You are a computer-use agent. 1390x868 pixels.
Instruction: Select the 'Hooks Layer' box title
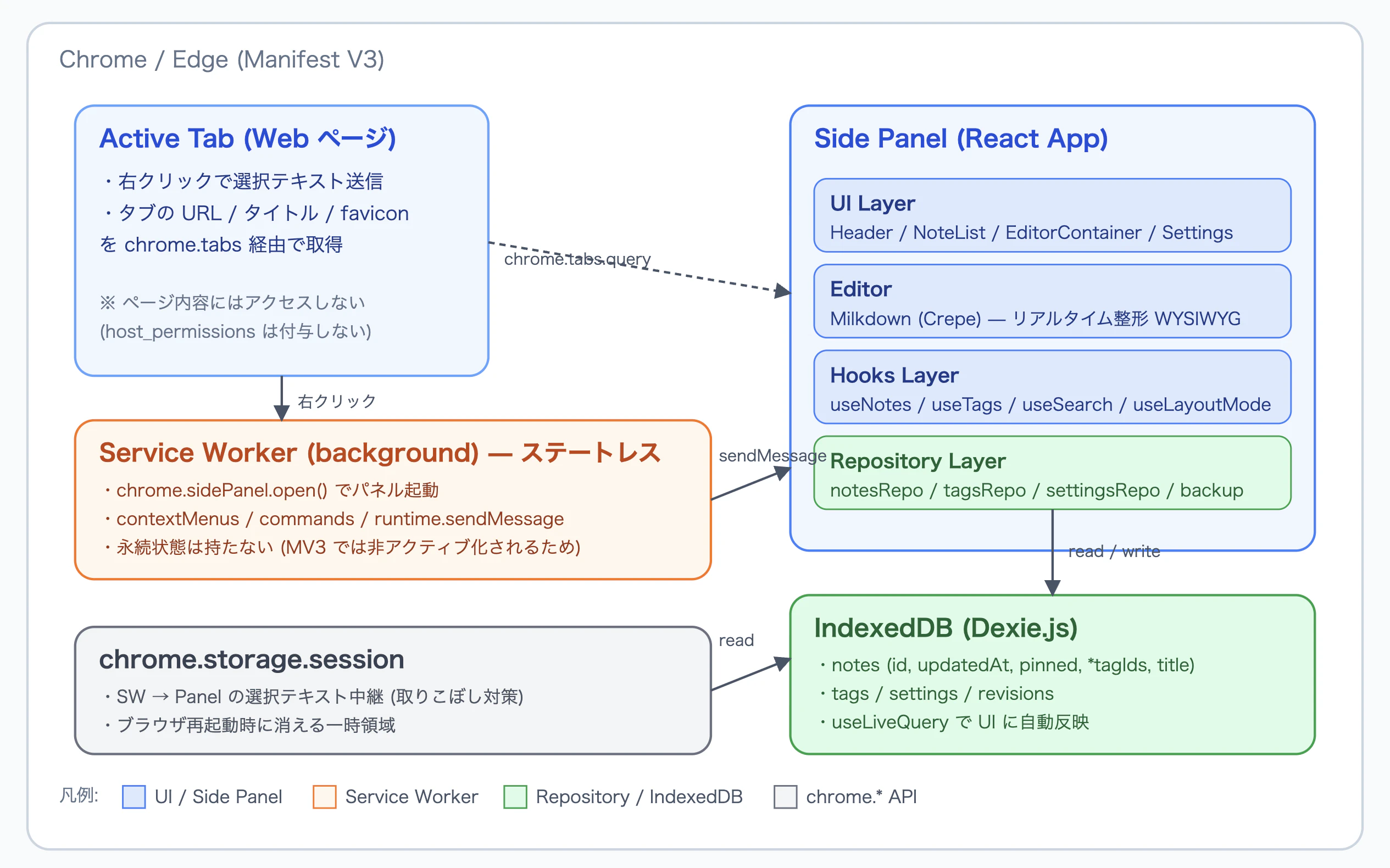(894, 375)
